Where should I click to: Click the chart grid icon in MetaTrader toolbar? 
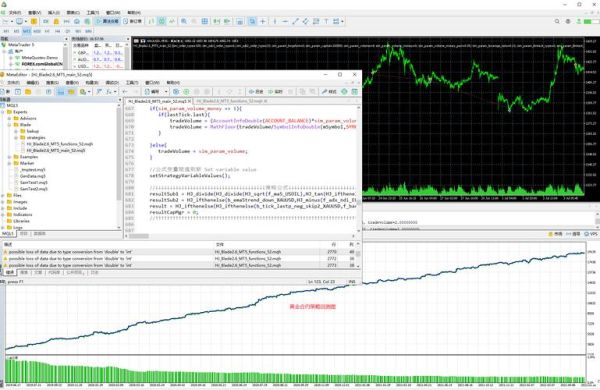tap(205, 21)
